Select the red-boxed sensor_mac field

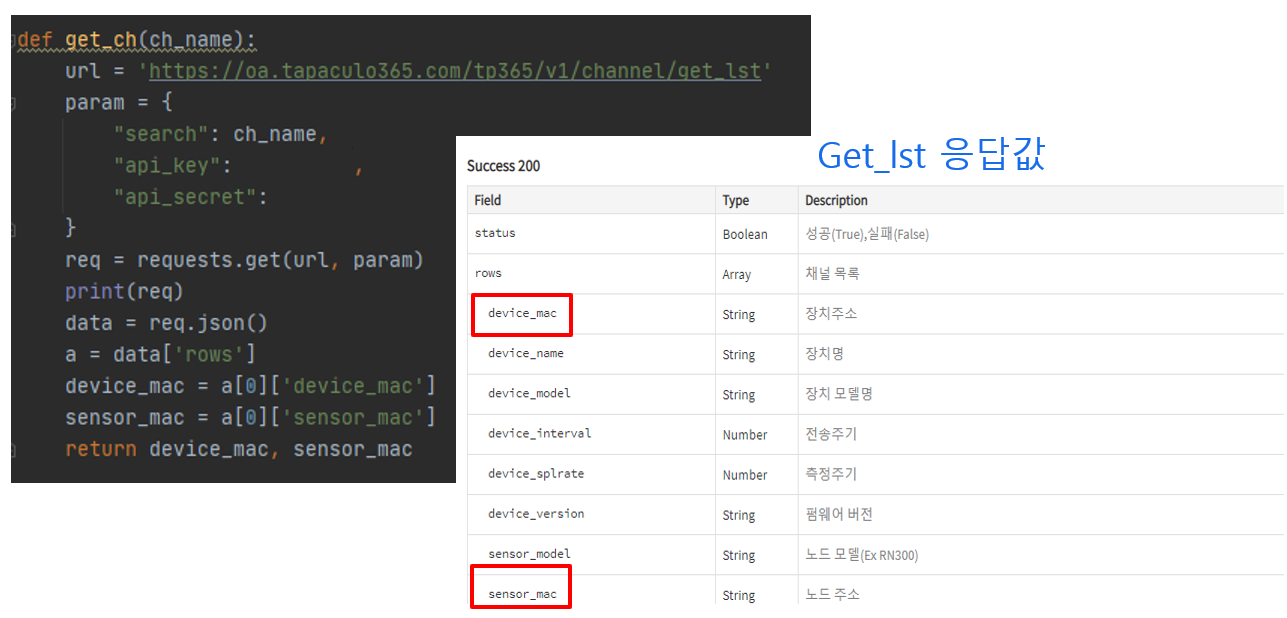[x=520, y=593]
